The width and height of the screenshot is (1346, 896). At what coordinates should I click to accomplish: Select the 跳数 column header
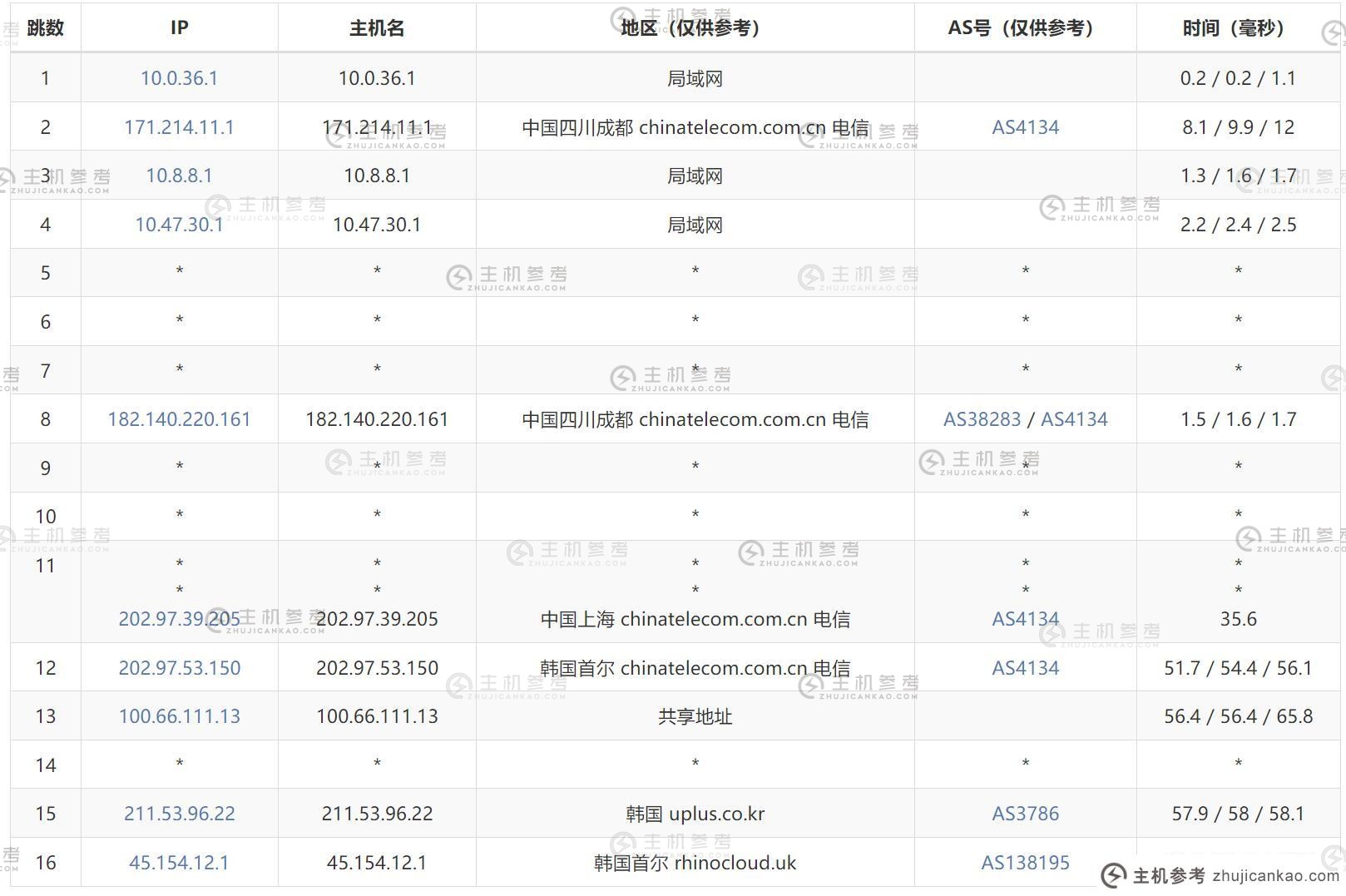click(x=45, y=27)
